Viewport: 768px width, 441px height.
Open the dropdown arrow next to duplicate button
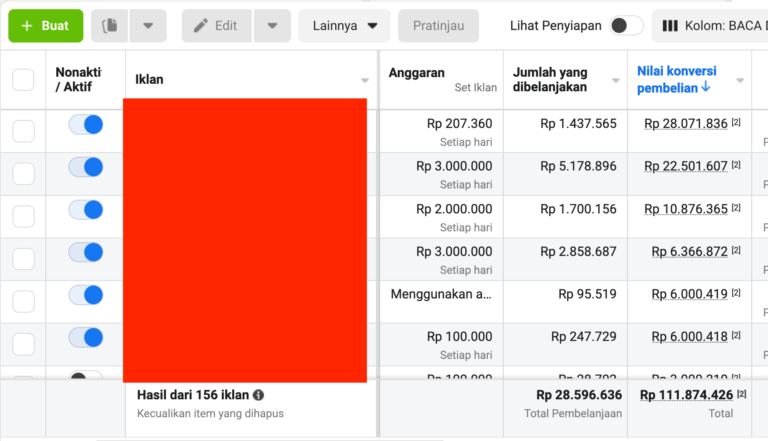pos(148,25)
